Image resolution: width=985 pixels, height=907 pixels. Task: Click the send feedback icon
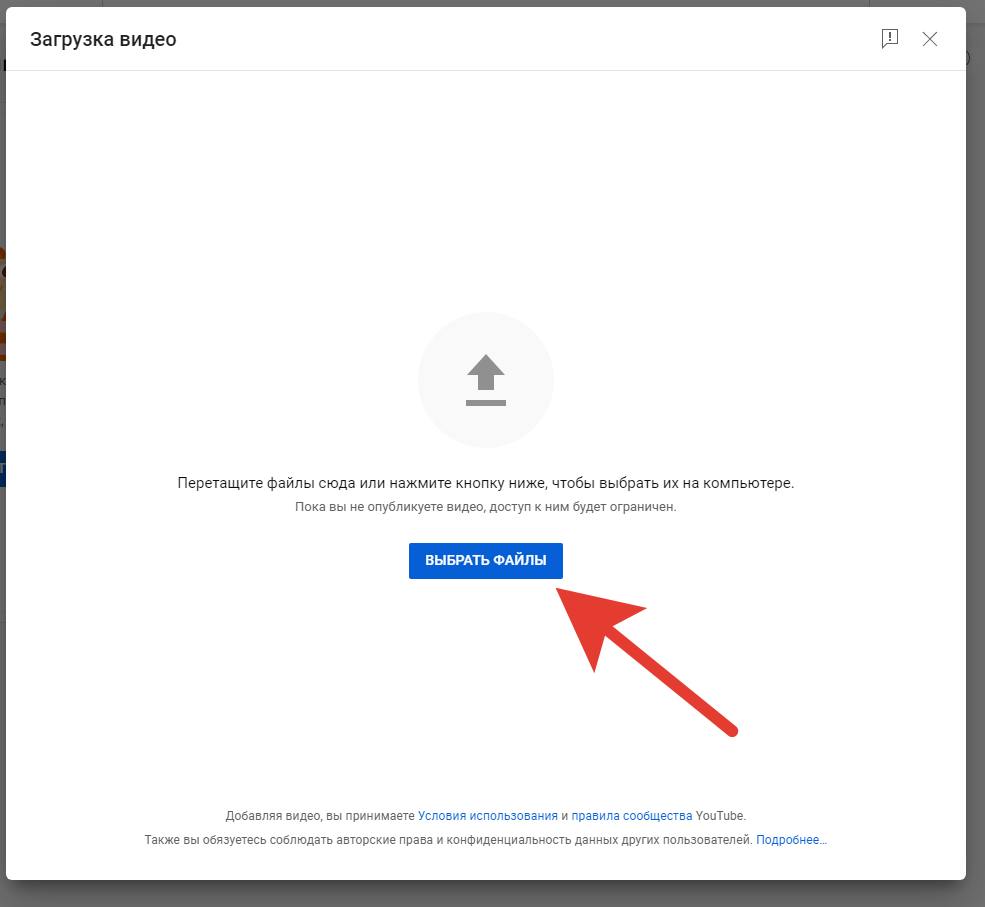pos(890,39)
